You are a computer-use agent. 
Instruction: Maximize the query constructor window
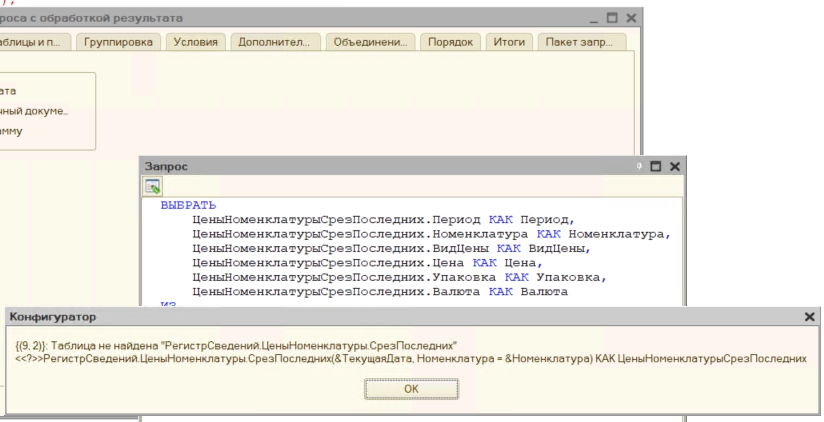click(610, 19)
